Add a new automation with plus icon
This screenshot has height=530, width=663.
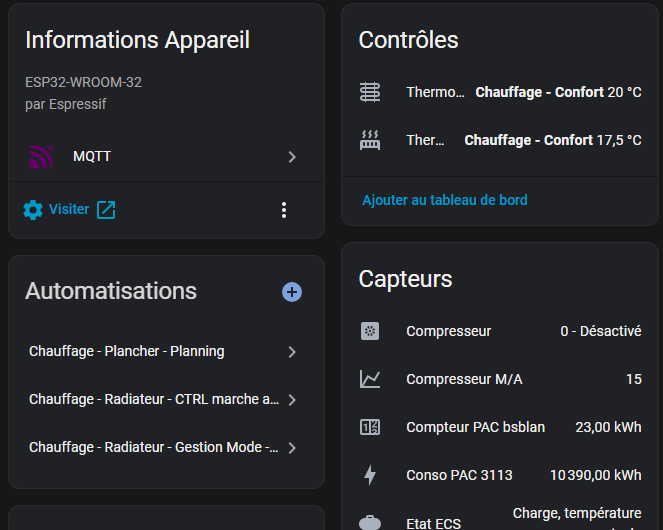(x=292, y=292)
